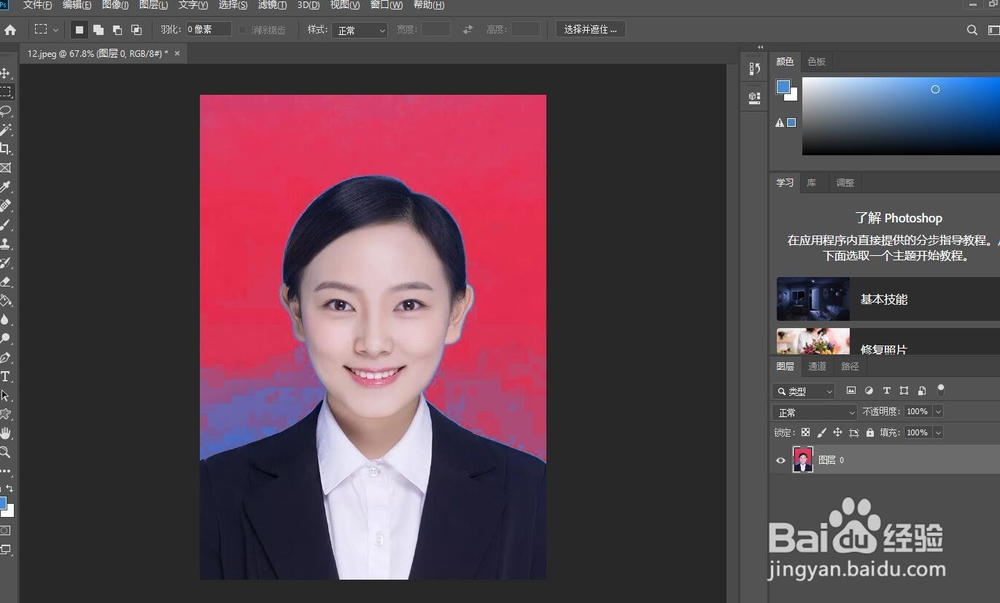
Task: Click the search icon at top right
Action: (972, 30)
